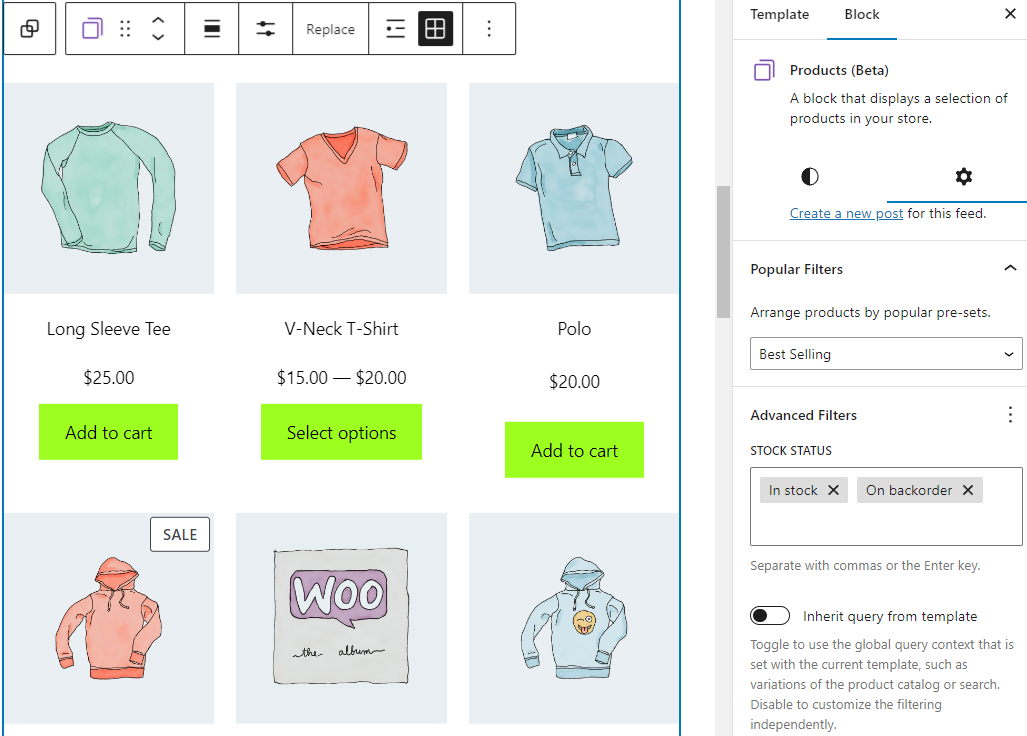Switch products to list view layout

(x=395, y=28)
